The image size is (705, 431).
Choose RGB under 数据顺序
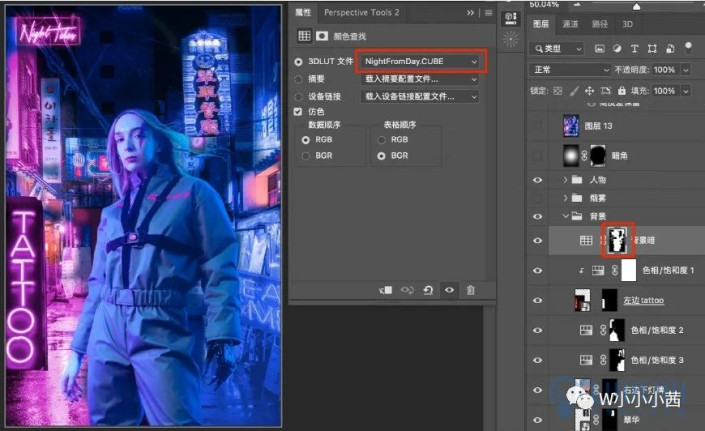[306, 140]
